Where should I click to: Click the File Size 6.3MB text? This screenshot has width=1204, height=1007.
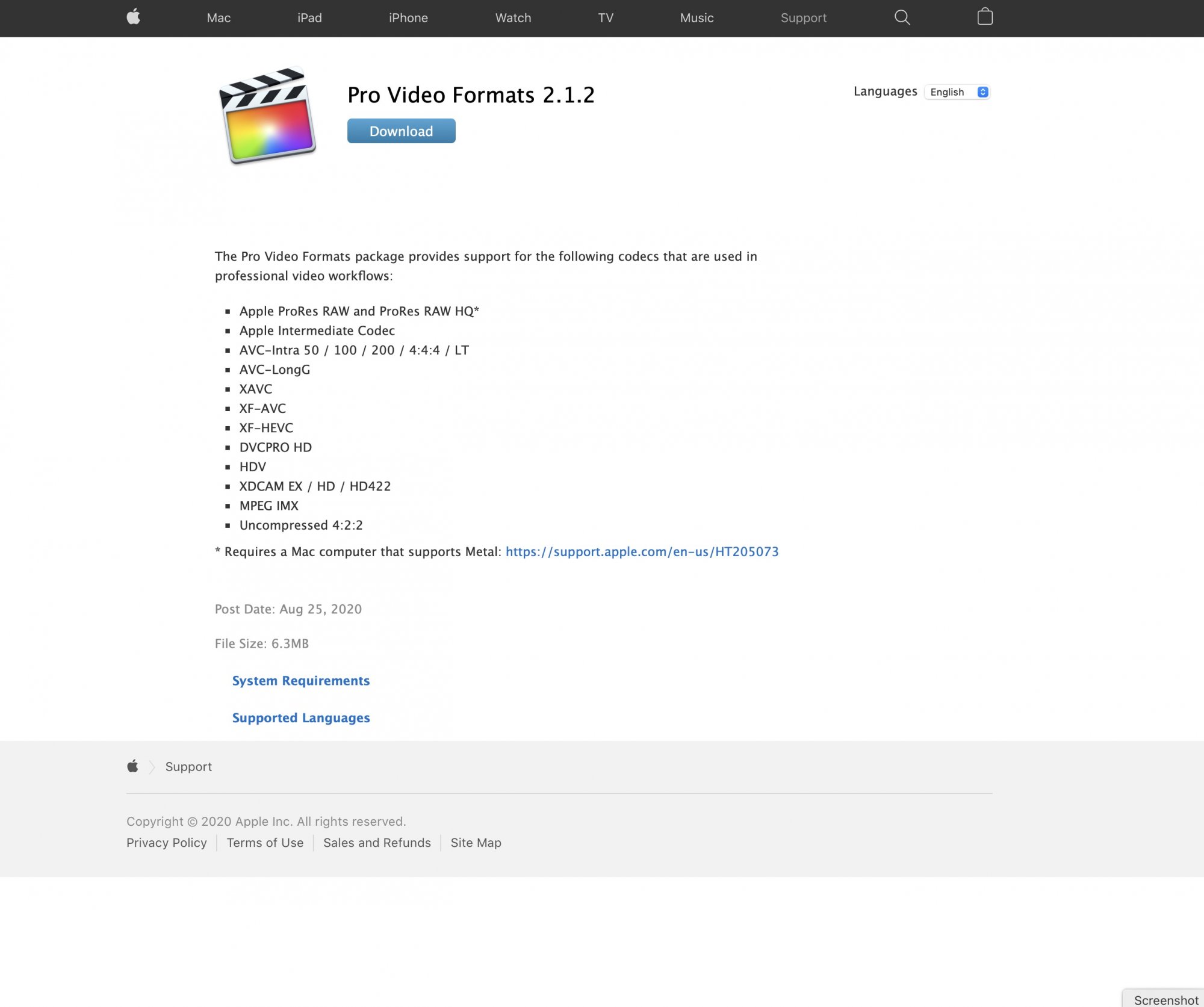point(262,643)
